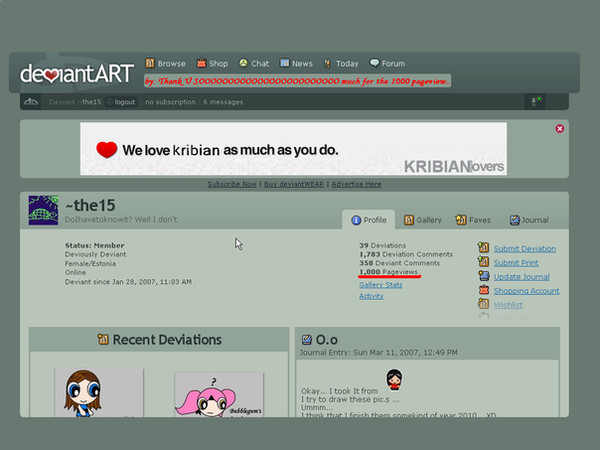The height and width of the screenshot is (450, 600).
Task: Click the Faves tab star icon
Action: [x=461, y=220]
